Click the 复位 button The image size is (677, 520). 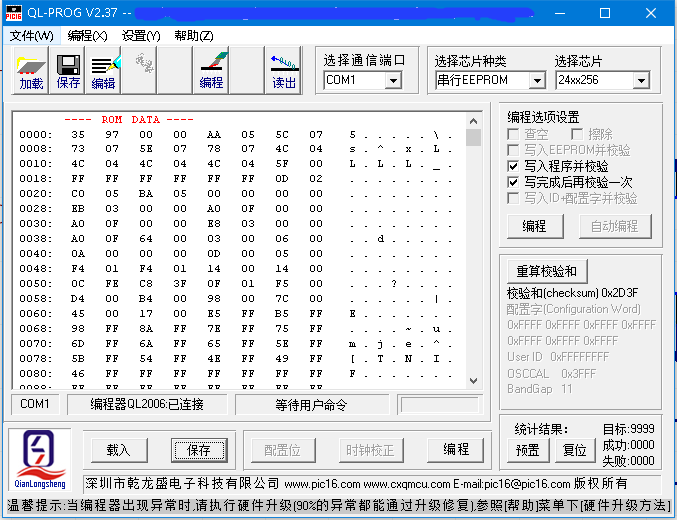(x=575, y=450)
